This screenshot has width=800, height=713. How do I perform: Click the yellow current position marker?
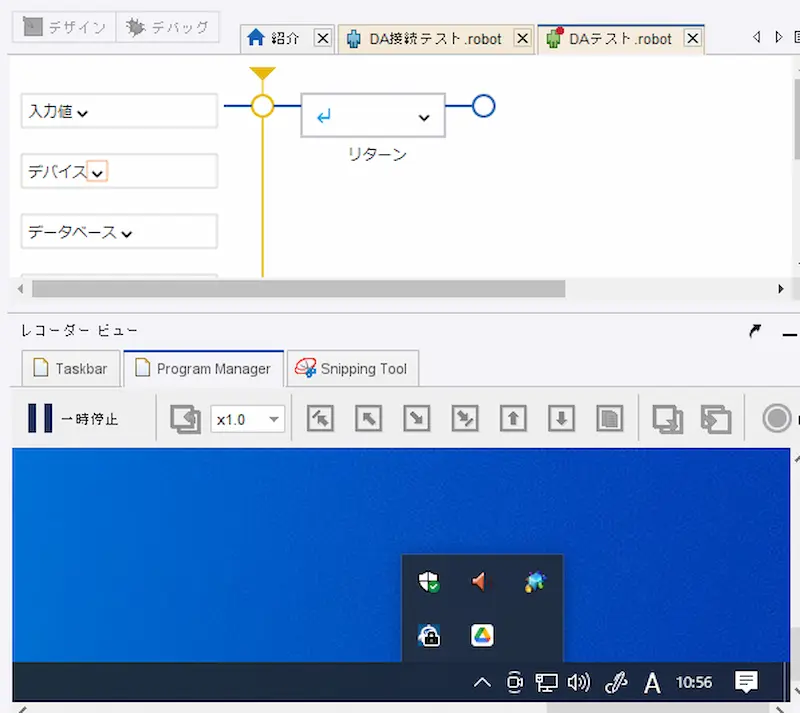point(262,73)
